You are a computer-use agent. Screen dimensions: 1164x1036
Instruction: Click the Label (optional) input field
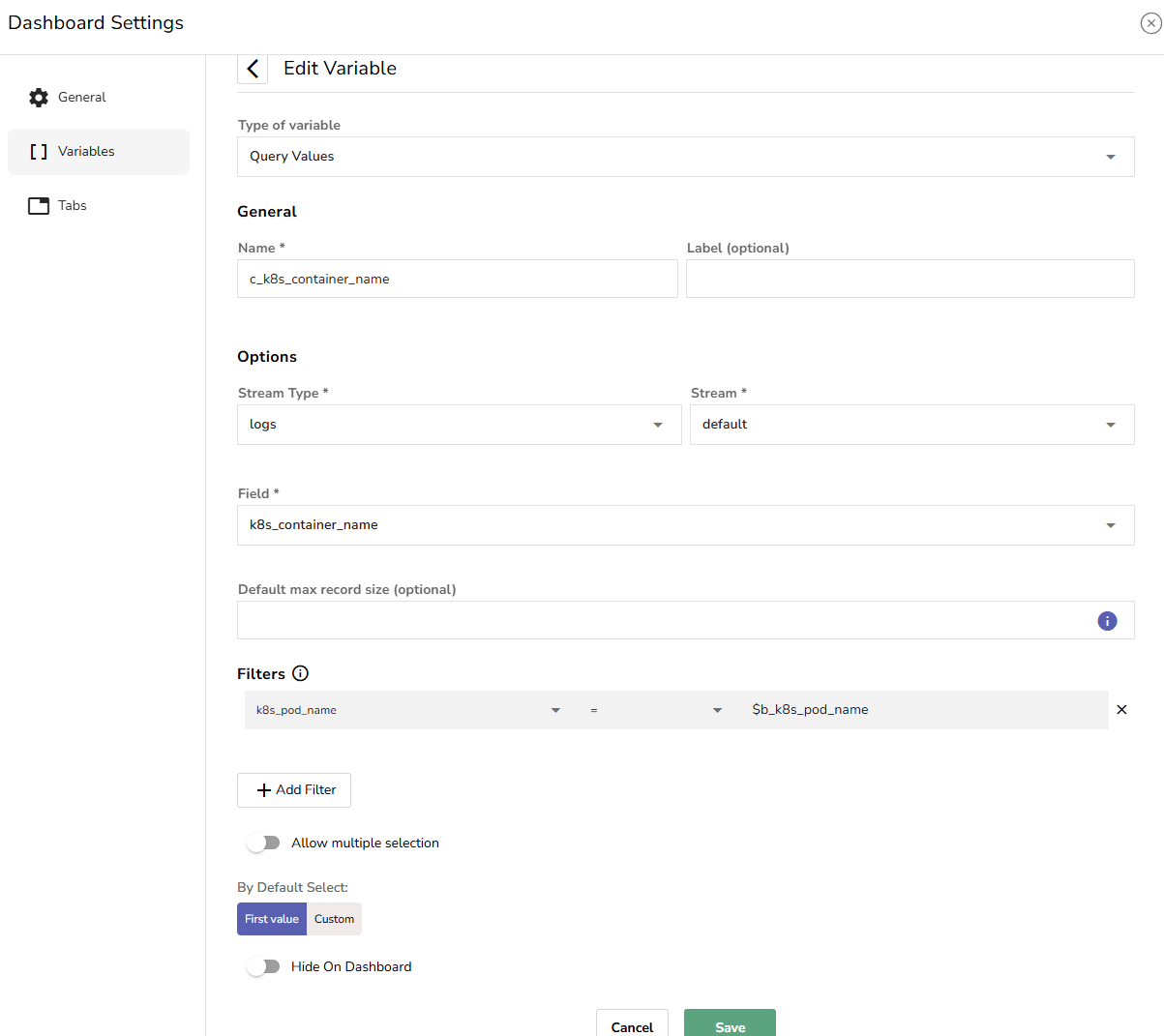[910, 280]
